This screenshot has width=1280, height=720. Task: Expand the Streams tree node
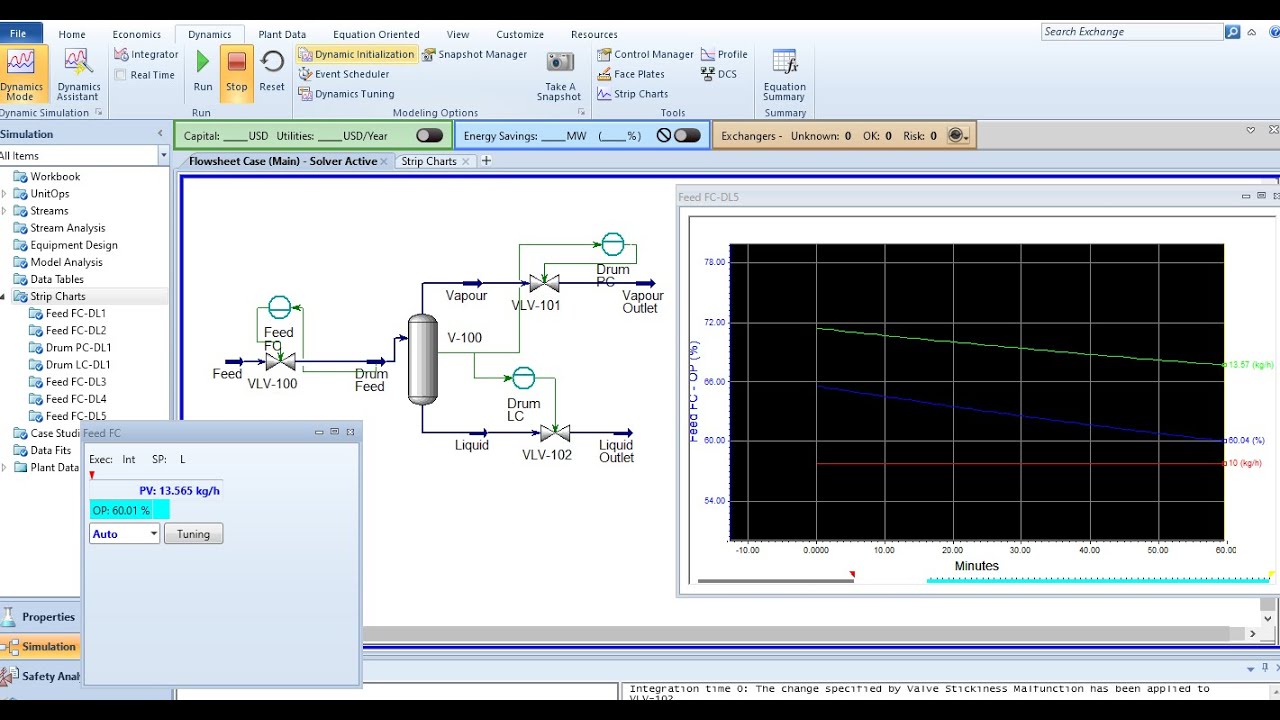4,211
